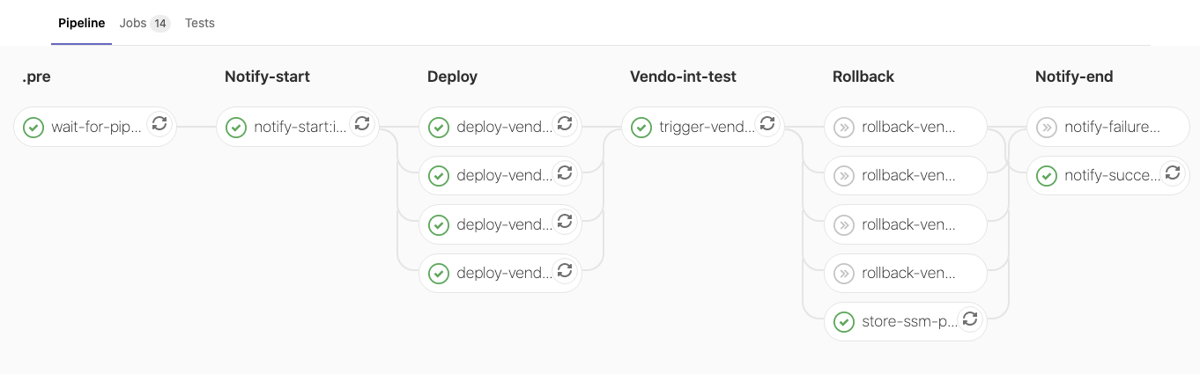Open the Tests tab
This screenshot has height=374, width=1200.
199,23
